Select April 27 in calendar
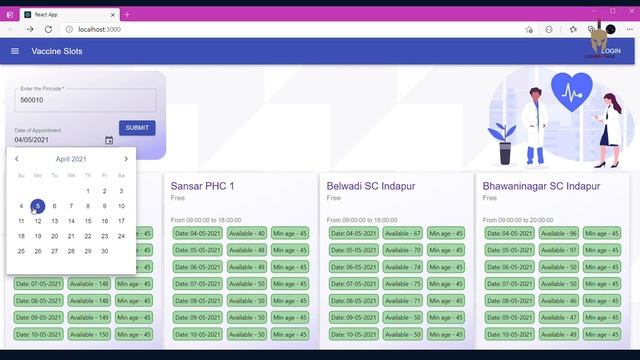Image resolution: width=640 pixels, height=360 pixels. pyautogui.click(x=54, y=251)
